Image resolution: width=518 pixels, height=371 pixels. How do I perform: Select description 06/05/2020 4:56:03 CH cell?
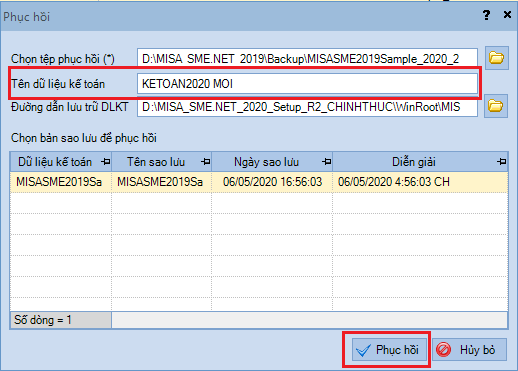(x=420, y=182)
